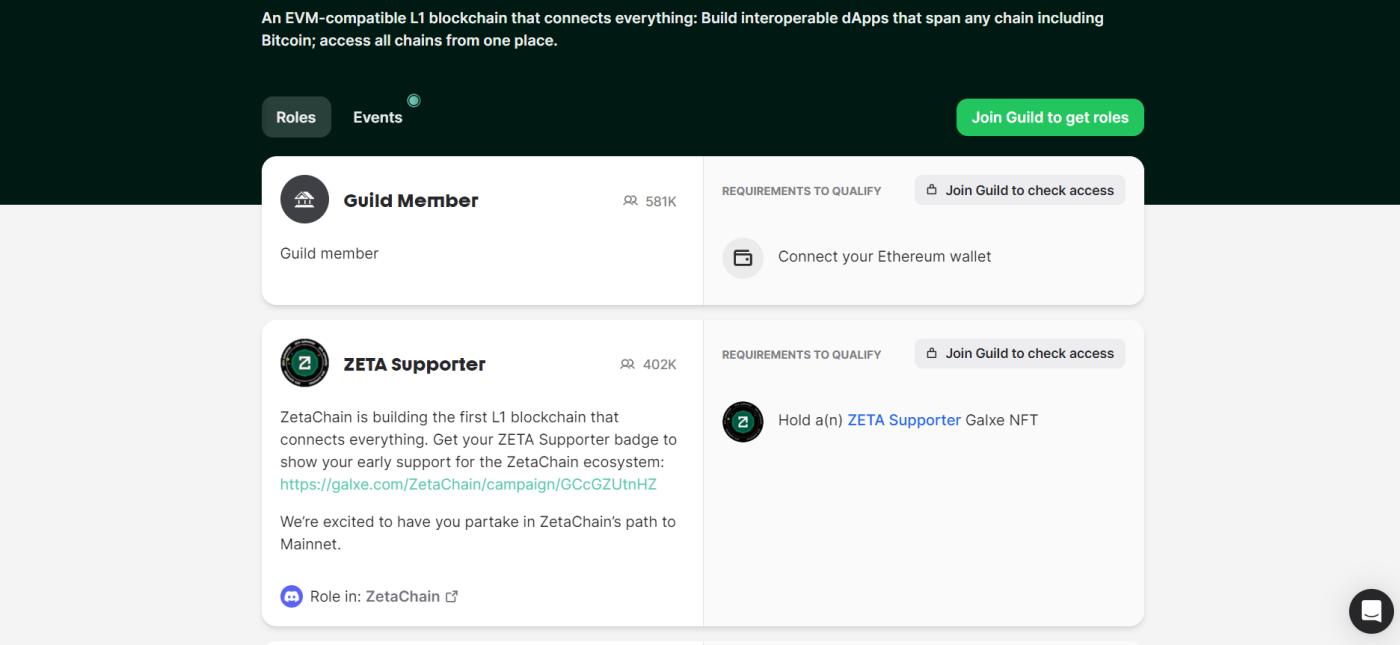The width and height of the screenshot is (1400, 645).
Task: Click the ZETA Supporter role heading
Action: click(x=414, y=364)
